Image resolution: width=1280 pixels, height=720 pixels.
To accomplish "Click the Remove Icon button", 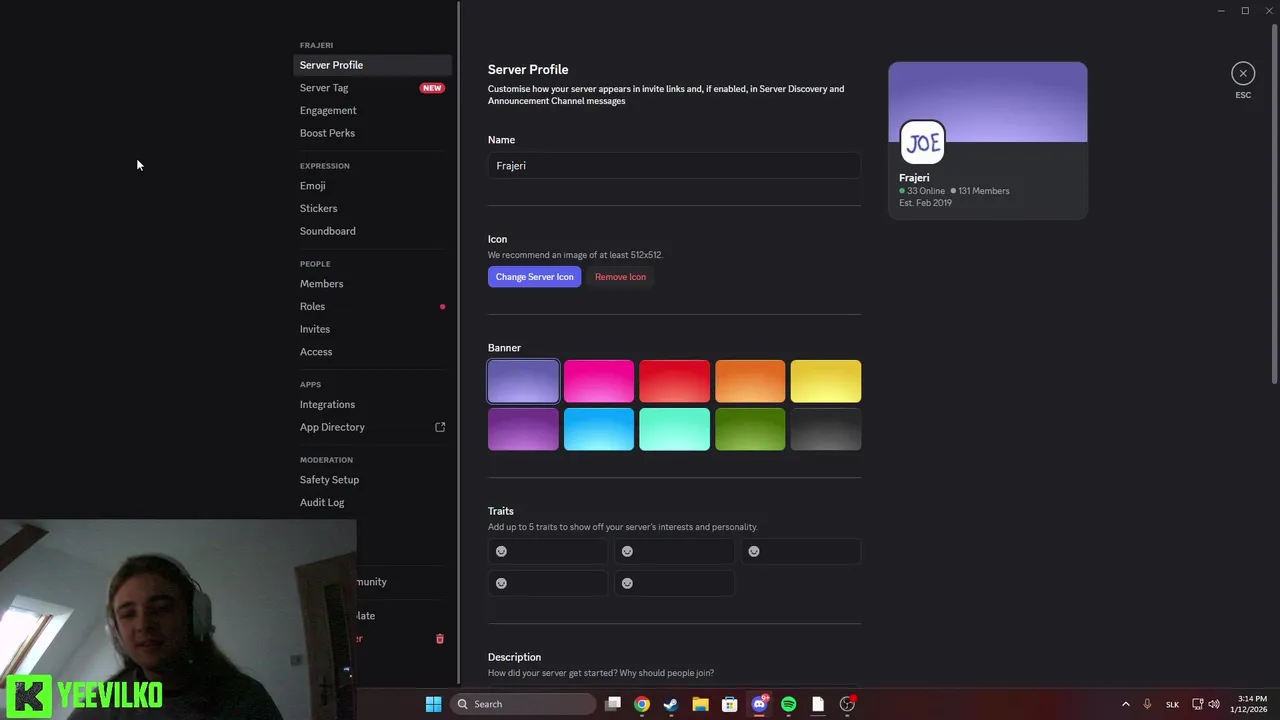I will 620,277.
